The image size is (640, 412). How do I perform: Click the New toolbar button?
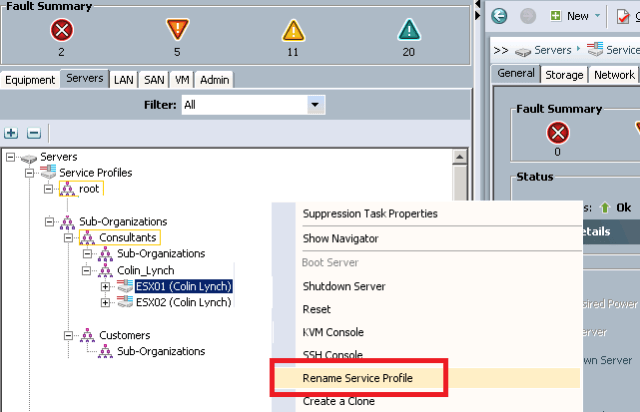(576, 16)
